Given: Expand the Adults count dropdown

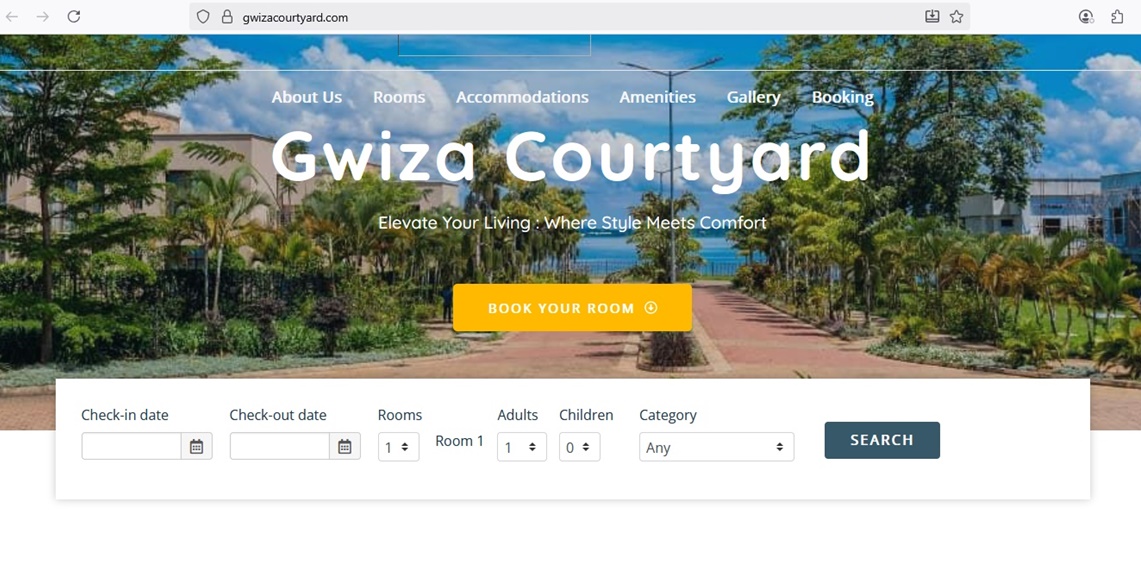Looking at the screenshot, I should click(x=522, y=447).
